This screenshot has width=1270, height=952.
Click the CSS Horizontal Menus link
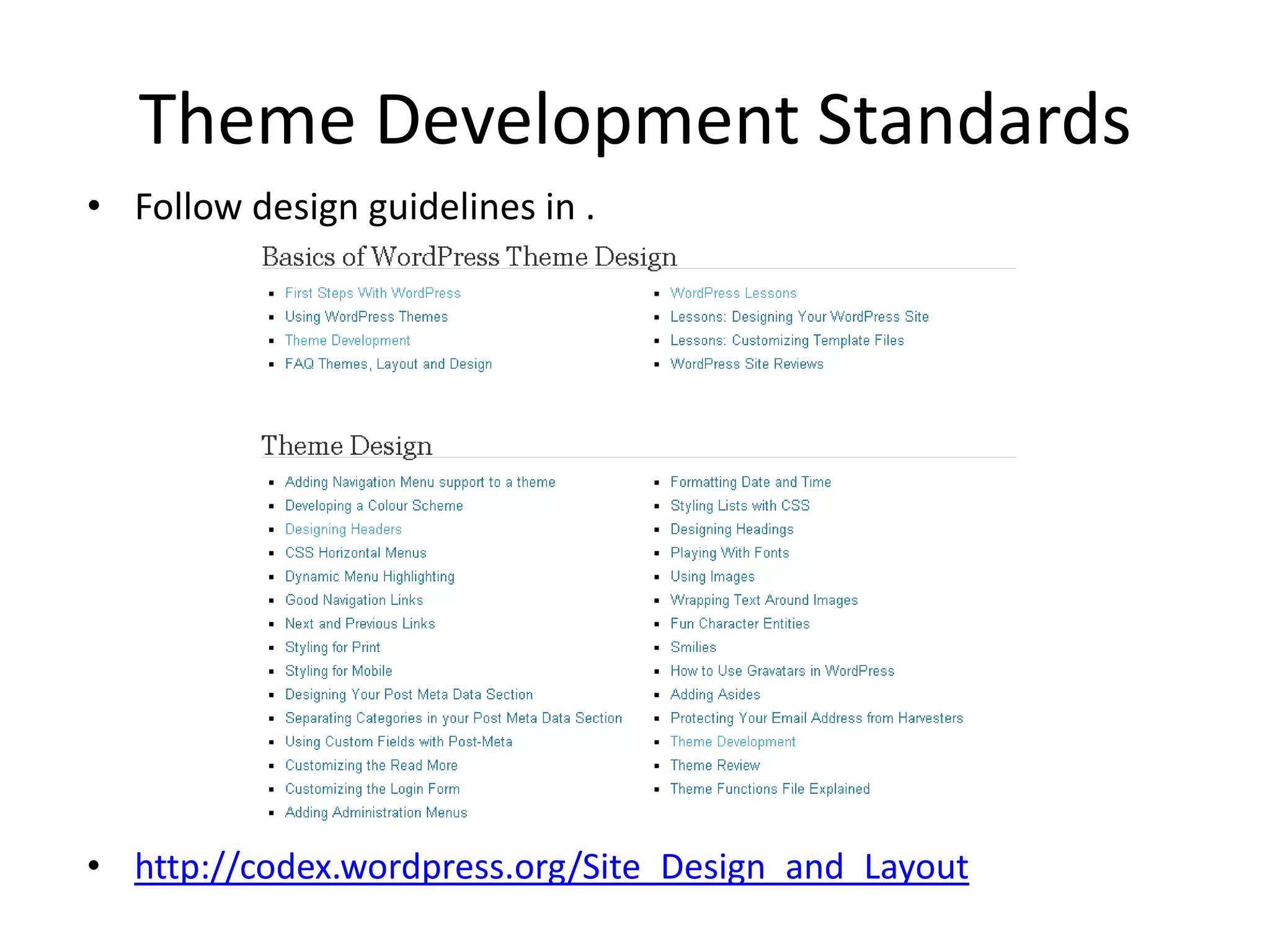[x=356, y=553]
